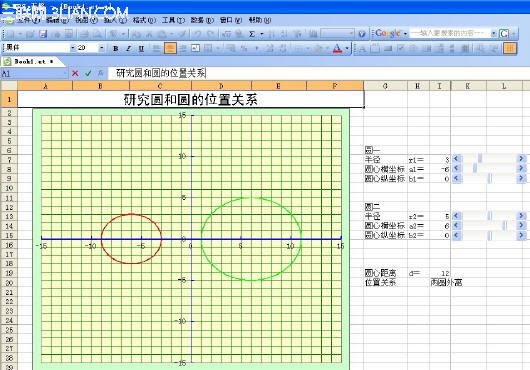The height and width of the screenshot is (370, 530).
Task: Decrease a1 center x-coordinate with left arrow
Action: pos(457,168)
